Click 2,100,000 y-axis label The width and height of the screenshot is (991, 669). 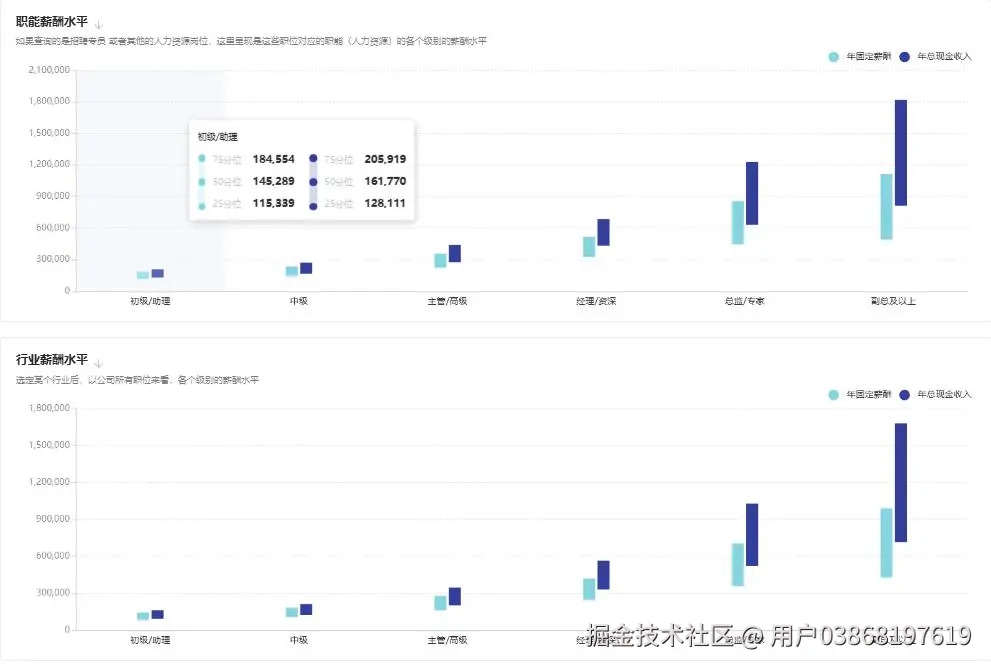(49, 69)
